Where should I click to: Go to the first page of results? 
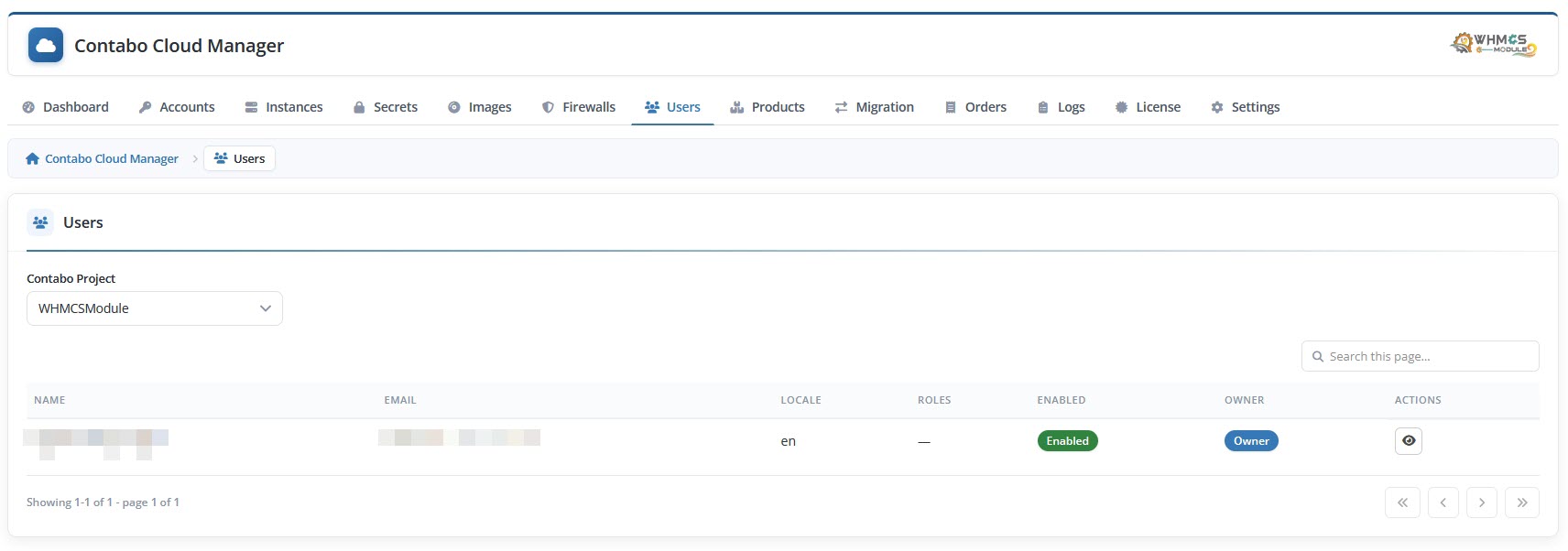(x=1403, y=502)
